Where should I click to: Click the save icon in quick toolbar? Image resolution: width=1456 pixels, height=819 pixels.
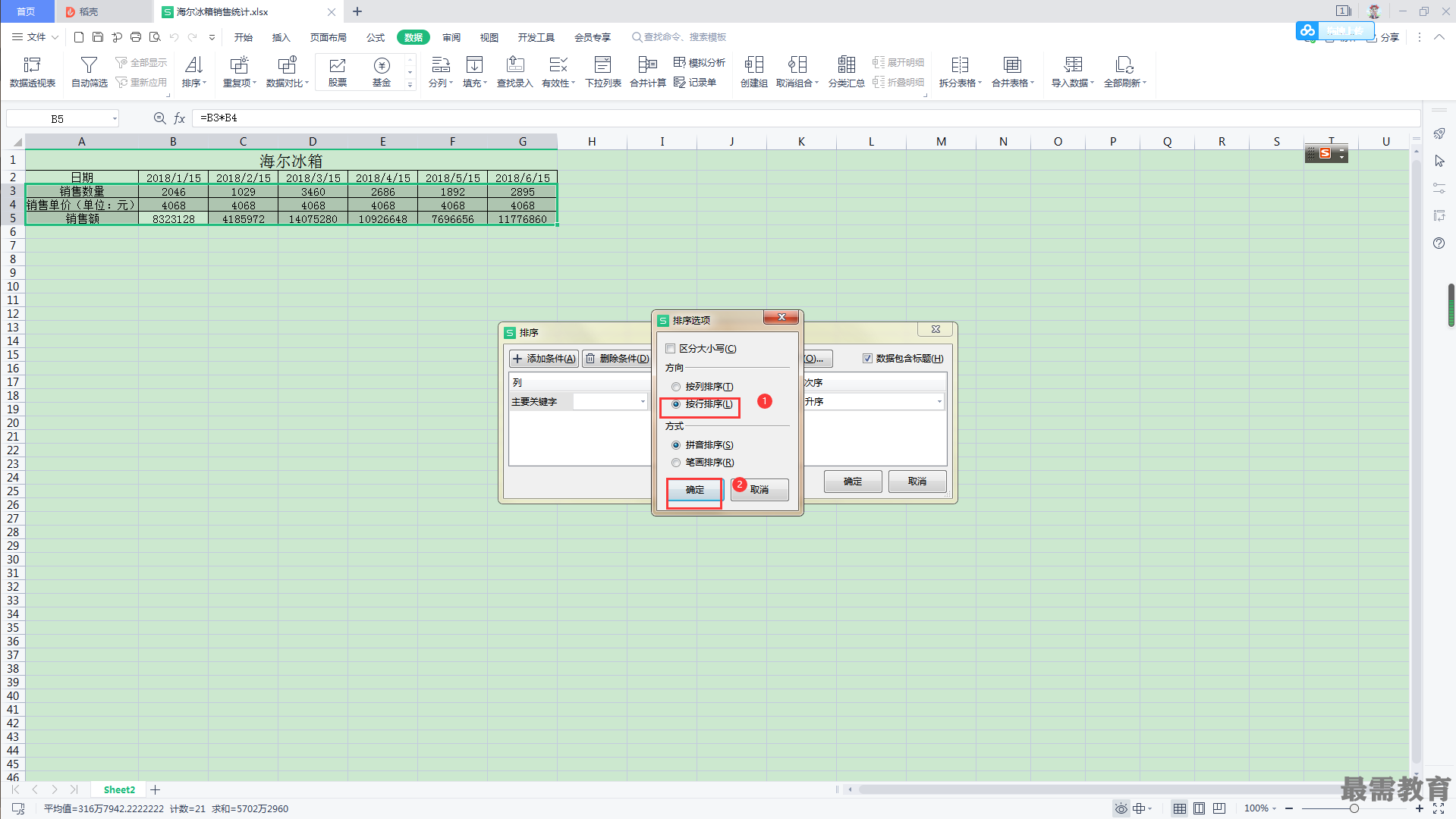[x=98, y=37]
